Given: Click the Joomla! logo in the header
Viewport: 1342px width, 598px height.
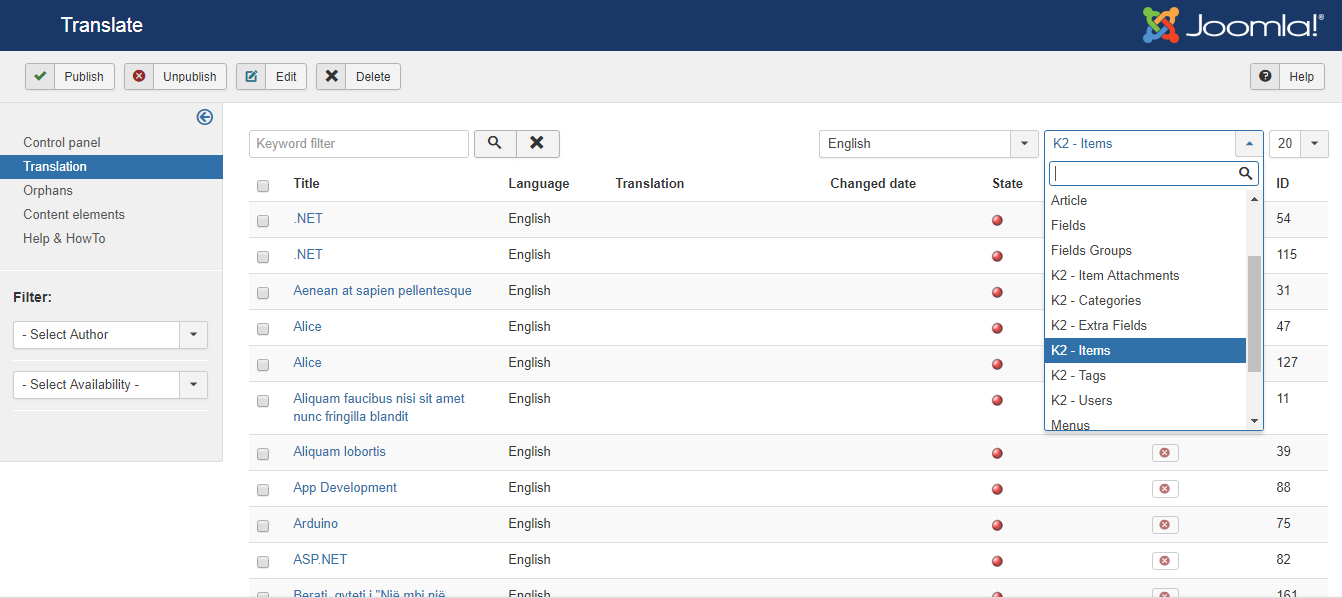Looking at the screenshot, I should tap(1233, 25).
